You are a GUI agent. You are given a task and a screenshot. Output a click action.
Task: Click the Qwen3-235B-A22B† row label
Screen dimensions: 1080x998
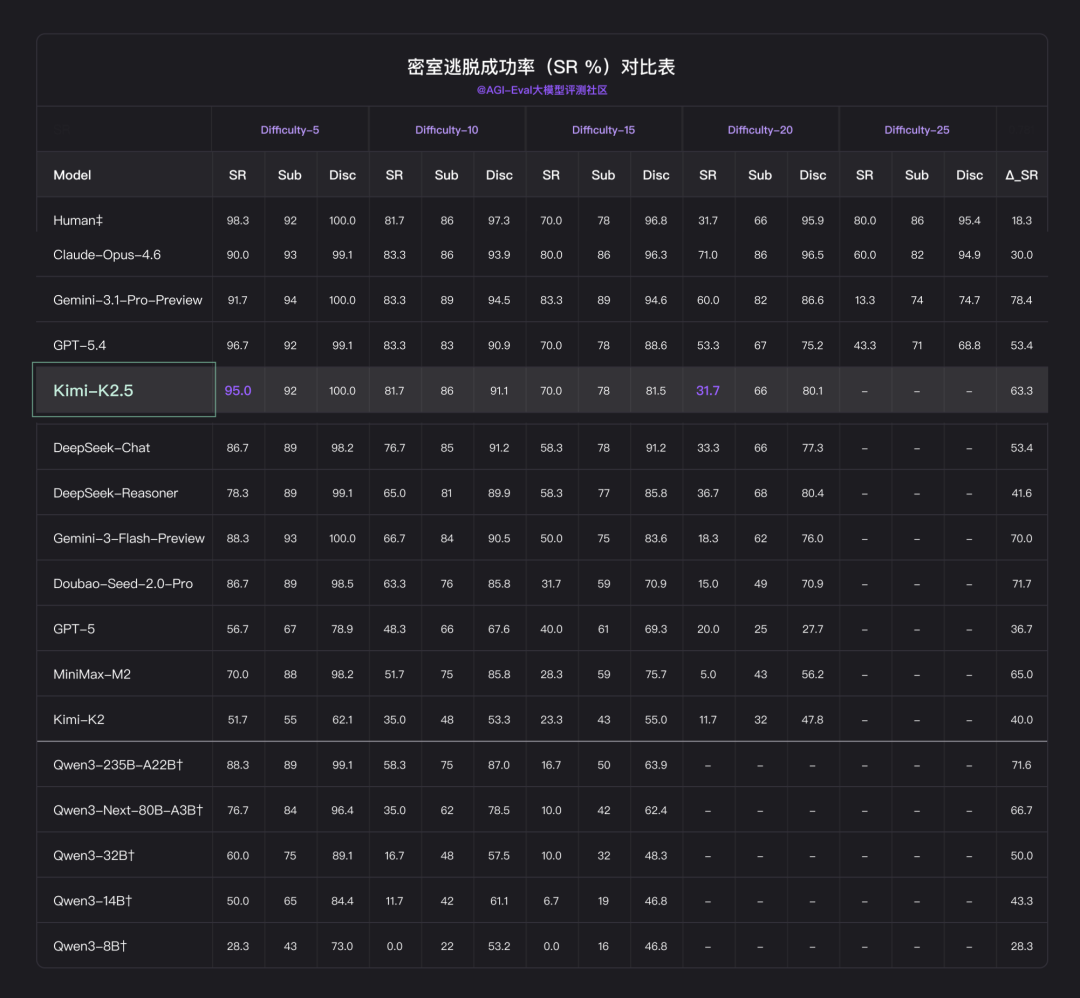tap(118, 765)
